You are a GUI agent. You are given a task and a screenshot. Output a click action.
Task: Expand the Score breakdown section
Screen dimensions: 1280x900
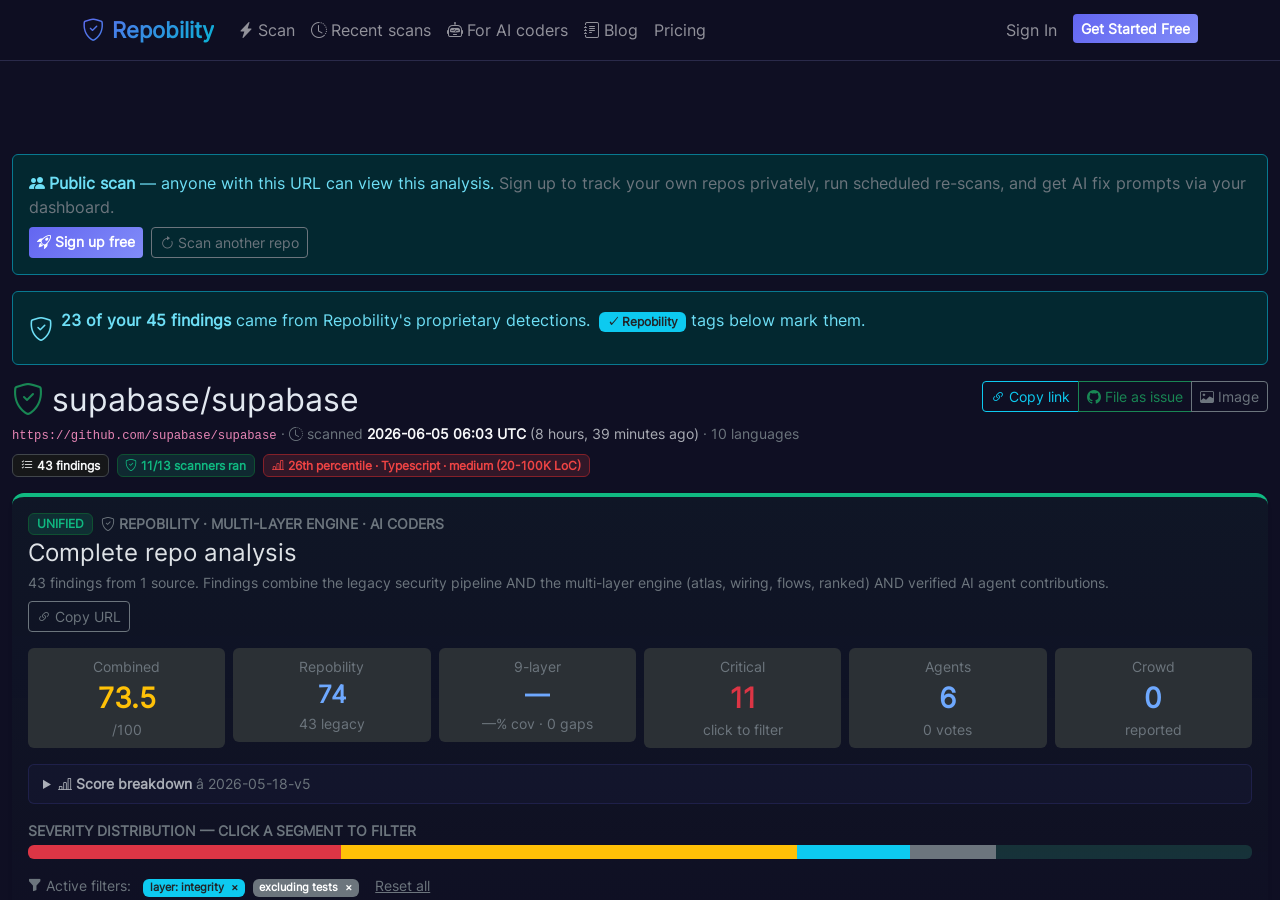640,784
